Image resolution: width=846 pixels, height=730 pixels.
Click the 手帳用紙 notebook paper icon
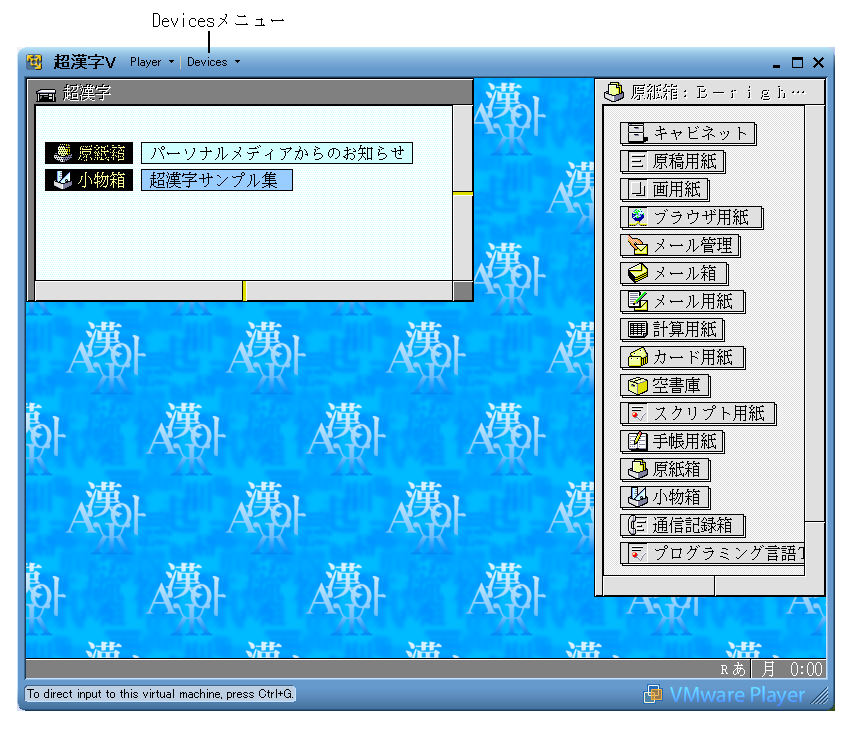pos(636,442)
